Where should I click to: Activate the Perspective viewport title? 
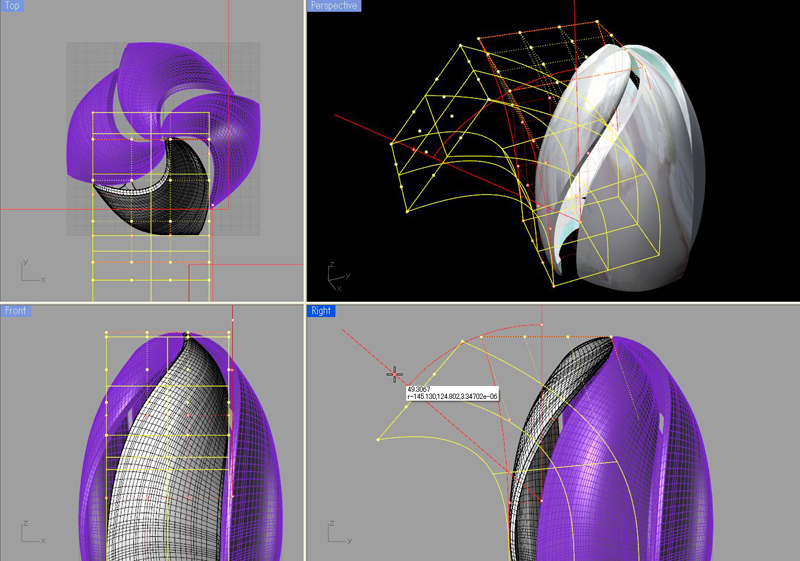pos(334,6)
